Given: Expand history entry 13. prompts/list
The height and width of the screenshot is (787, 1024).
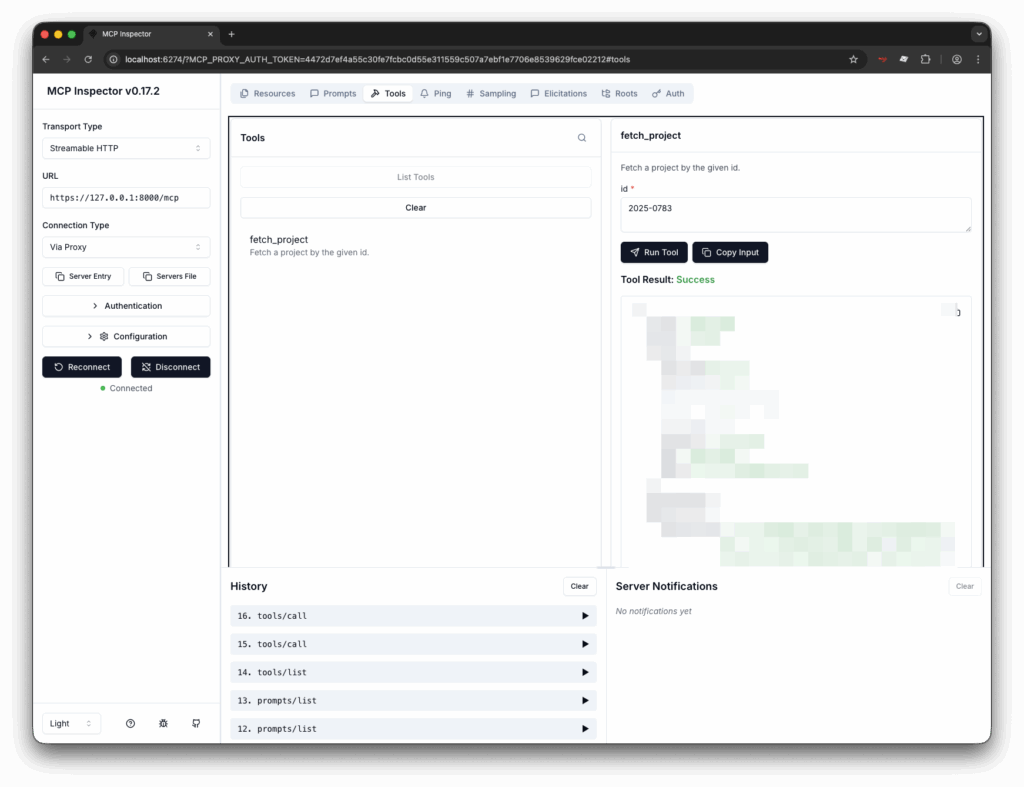Looking at the screenshot, I should click(x=413, y=701).
